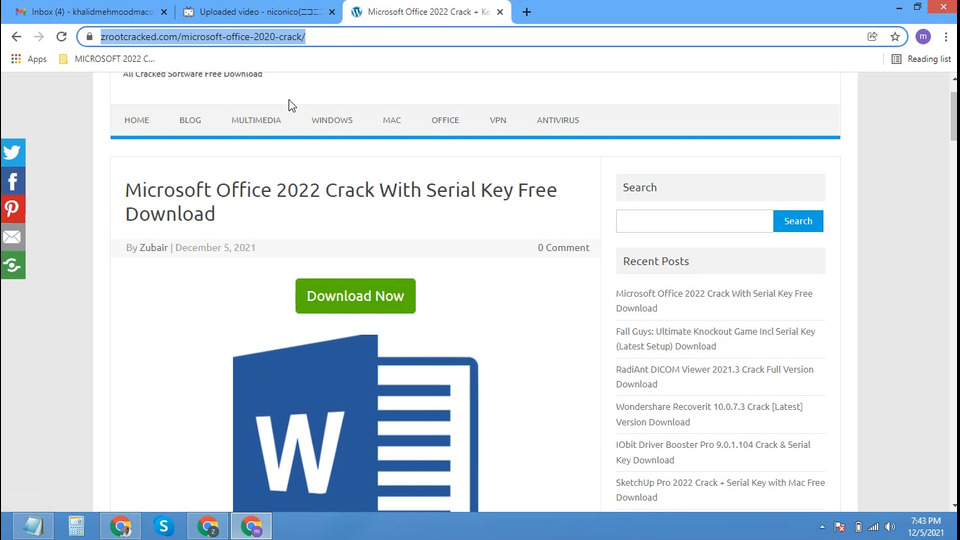Open the Reading list
The width and height of the screenshot is (960, 540).
(x=921, y=59)
